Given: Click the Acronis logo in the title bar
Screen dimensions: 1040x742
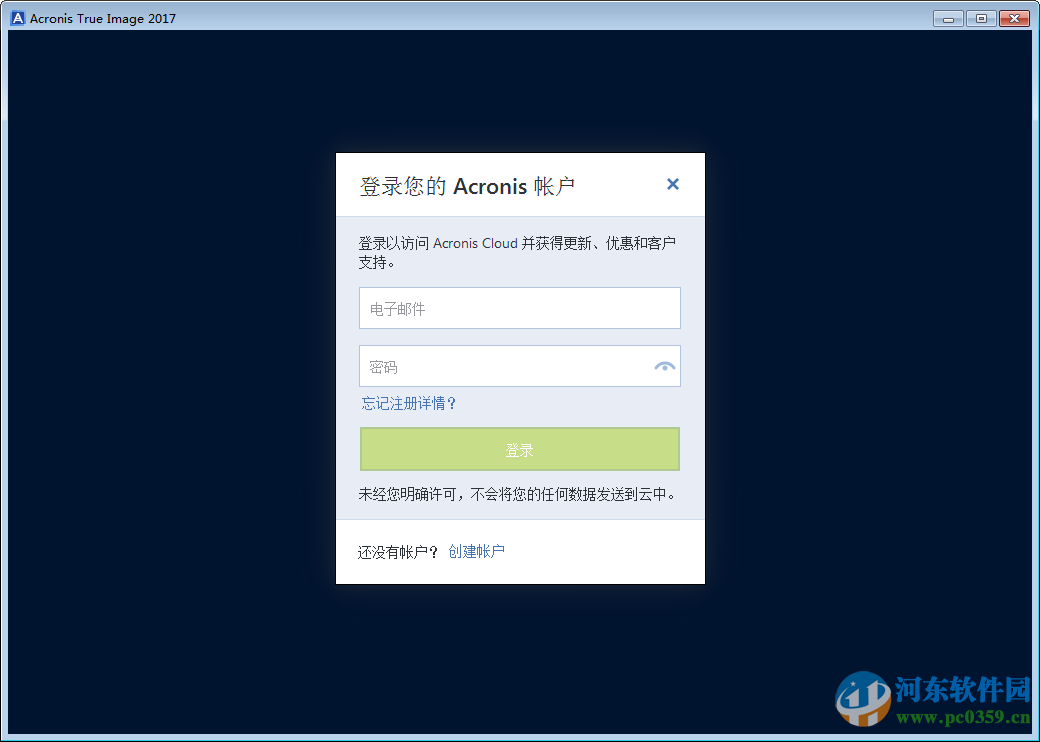Looking at the screenshot, I should pyautogui.click(x=17, y=17).
